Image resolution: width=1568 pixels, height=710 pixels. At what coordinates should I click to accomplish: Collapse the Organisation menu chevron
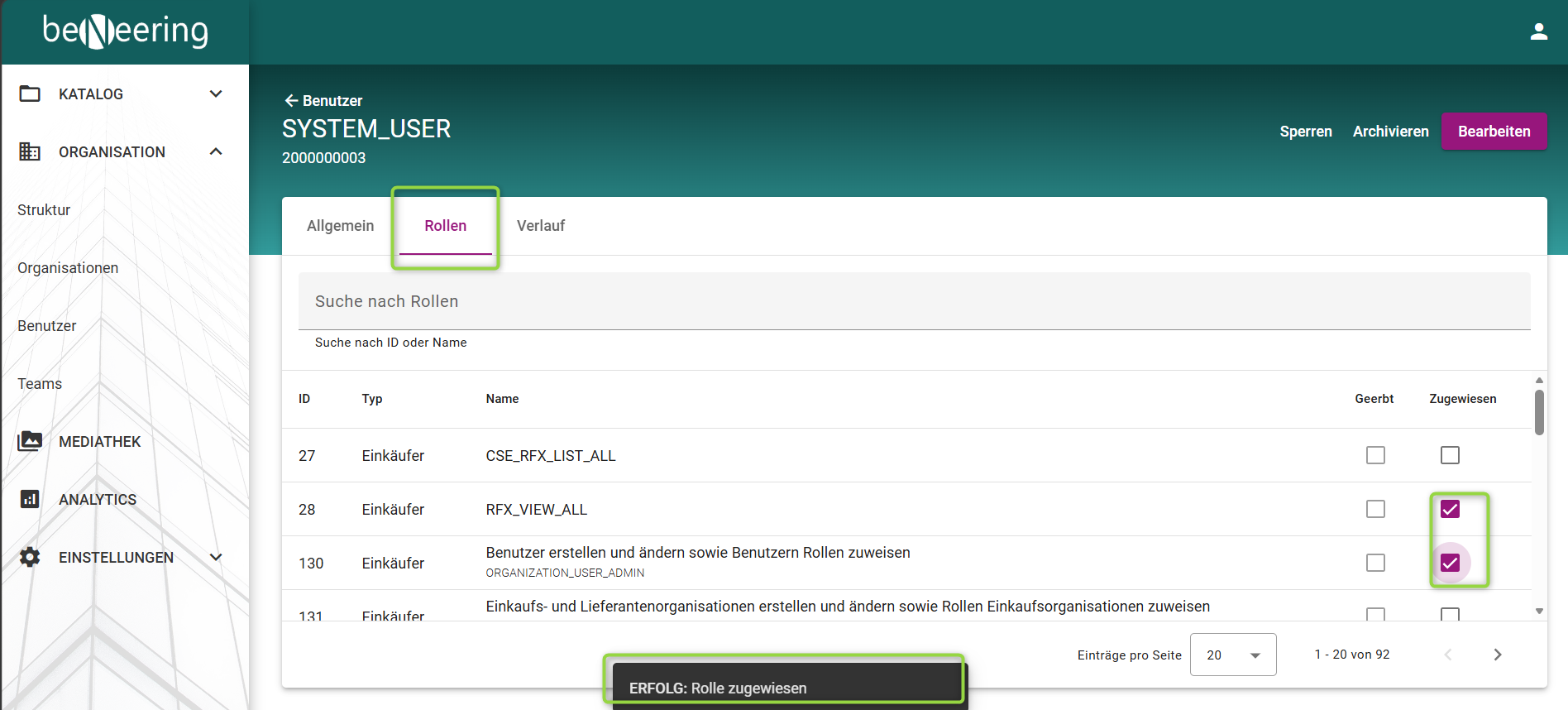tap(216, 151)
